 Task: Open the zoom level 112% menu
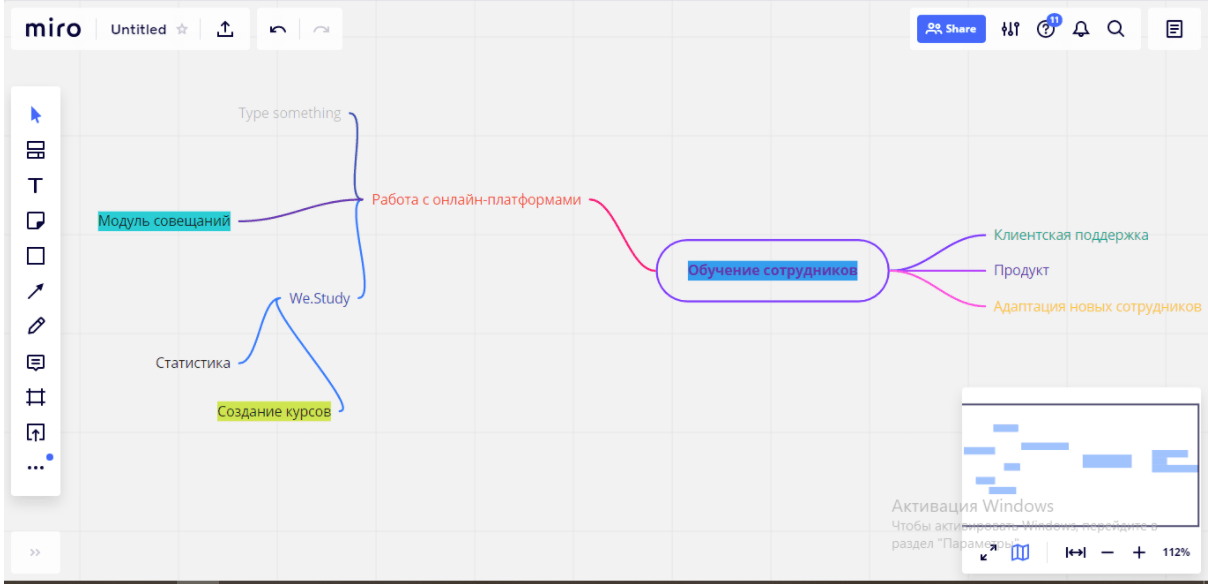pos(1176,552)
